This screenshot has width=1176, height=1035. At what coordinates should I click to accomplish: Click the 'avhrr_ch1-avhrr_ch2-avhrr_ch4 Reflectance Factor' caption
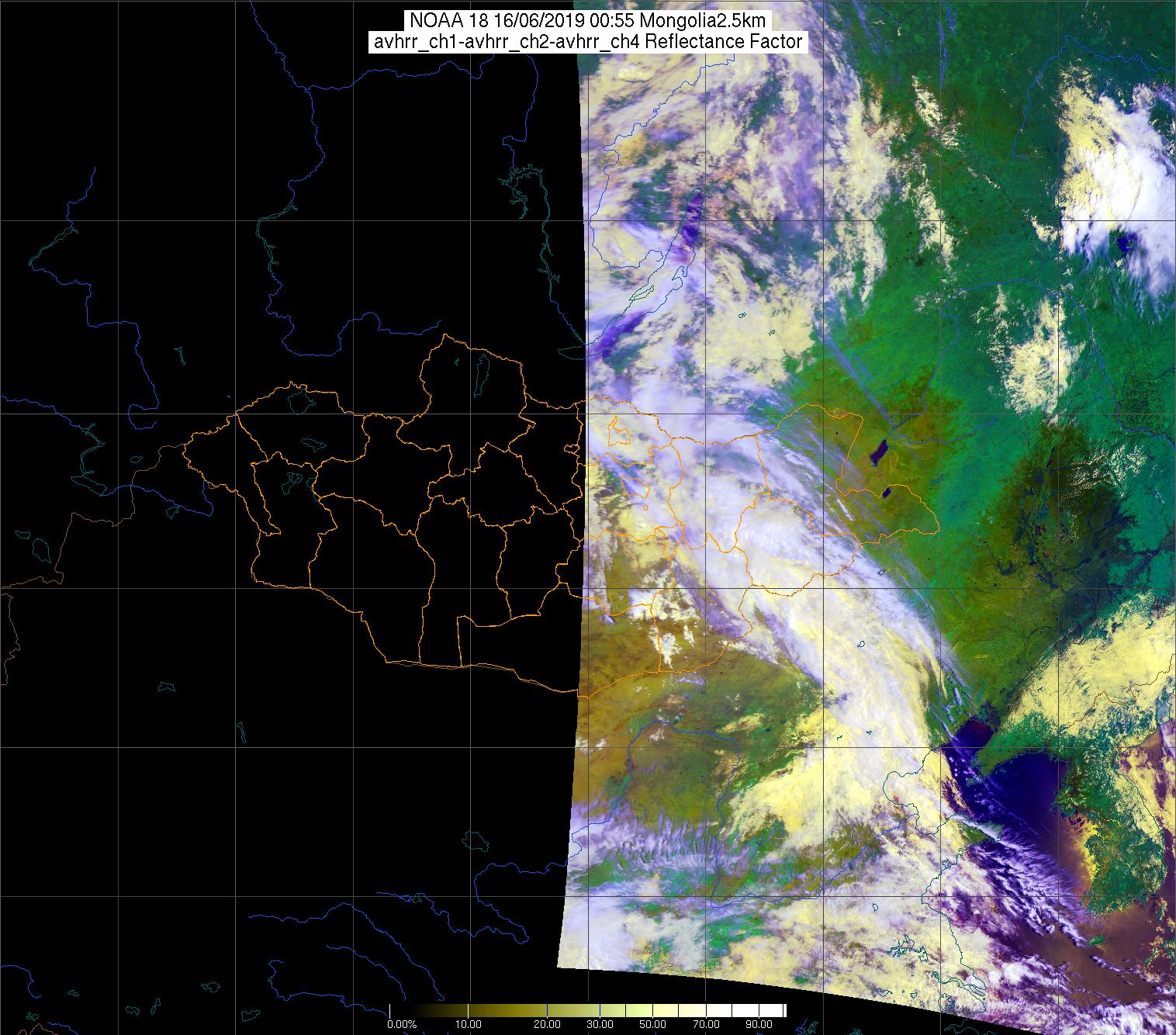tap(588, 42)
